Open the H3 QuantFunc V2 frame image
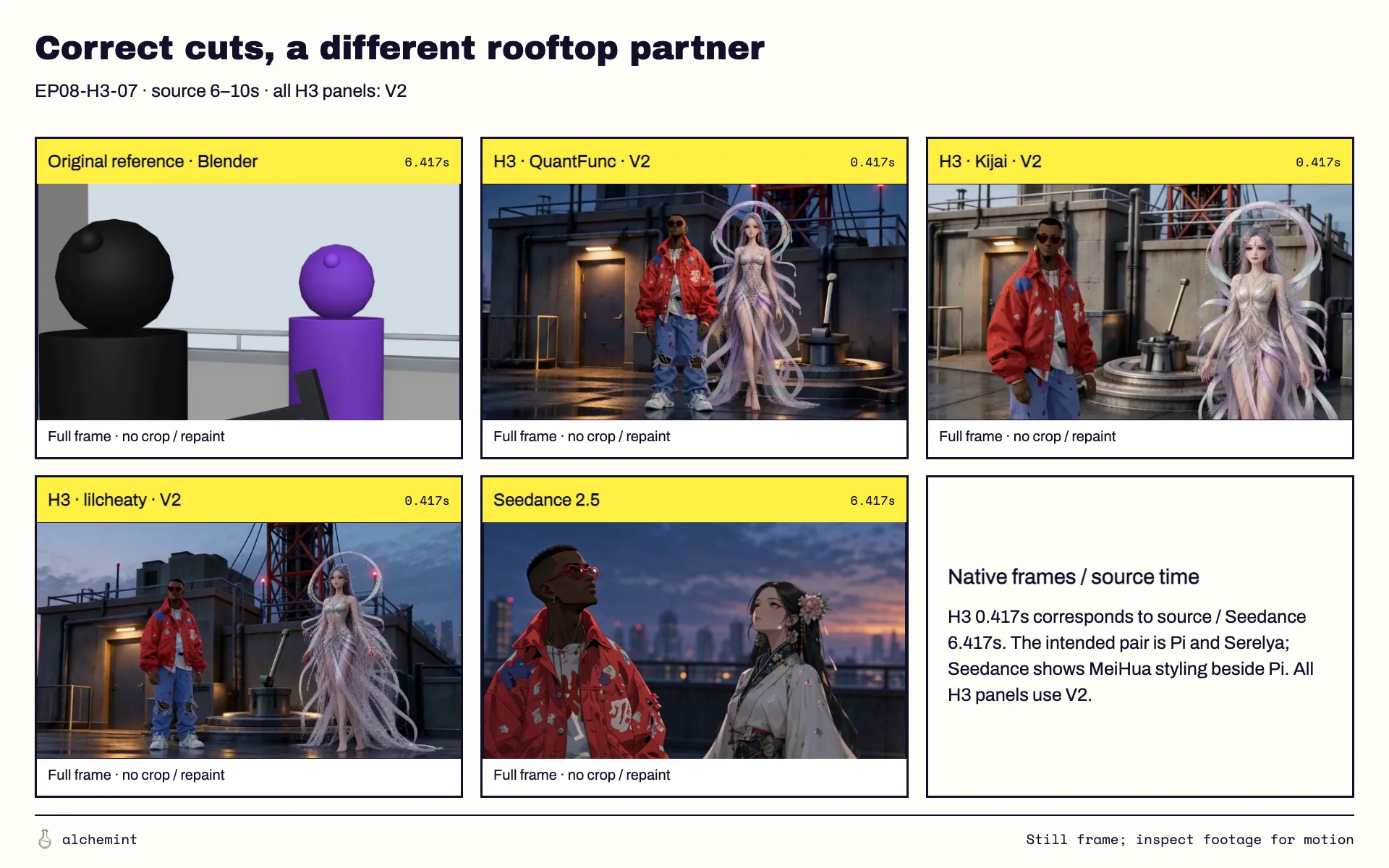 coord(694,302)
